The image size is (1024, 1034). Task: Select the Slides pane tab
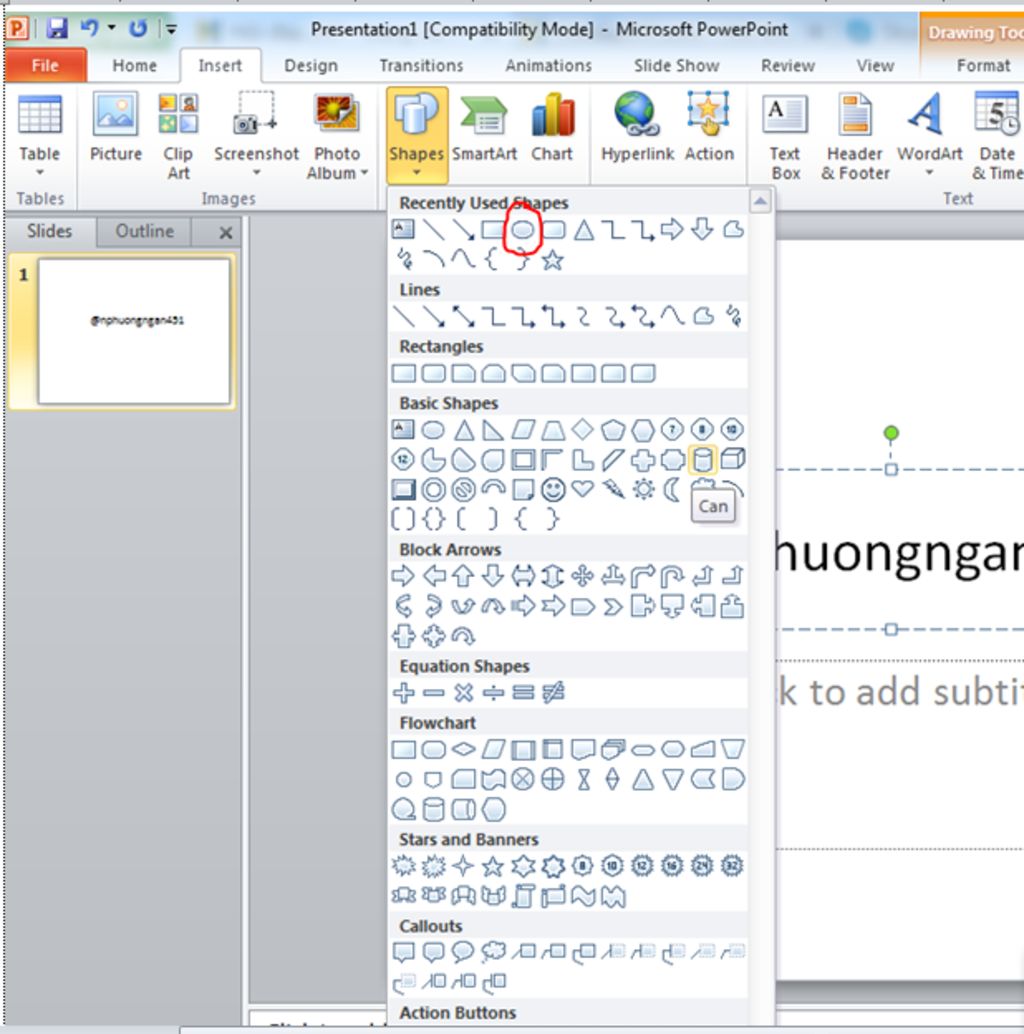(49, 231)
